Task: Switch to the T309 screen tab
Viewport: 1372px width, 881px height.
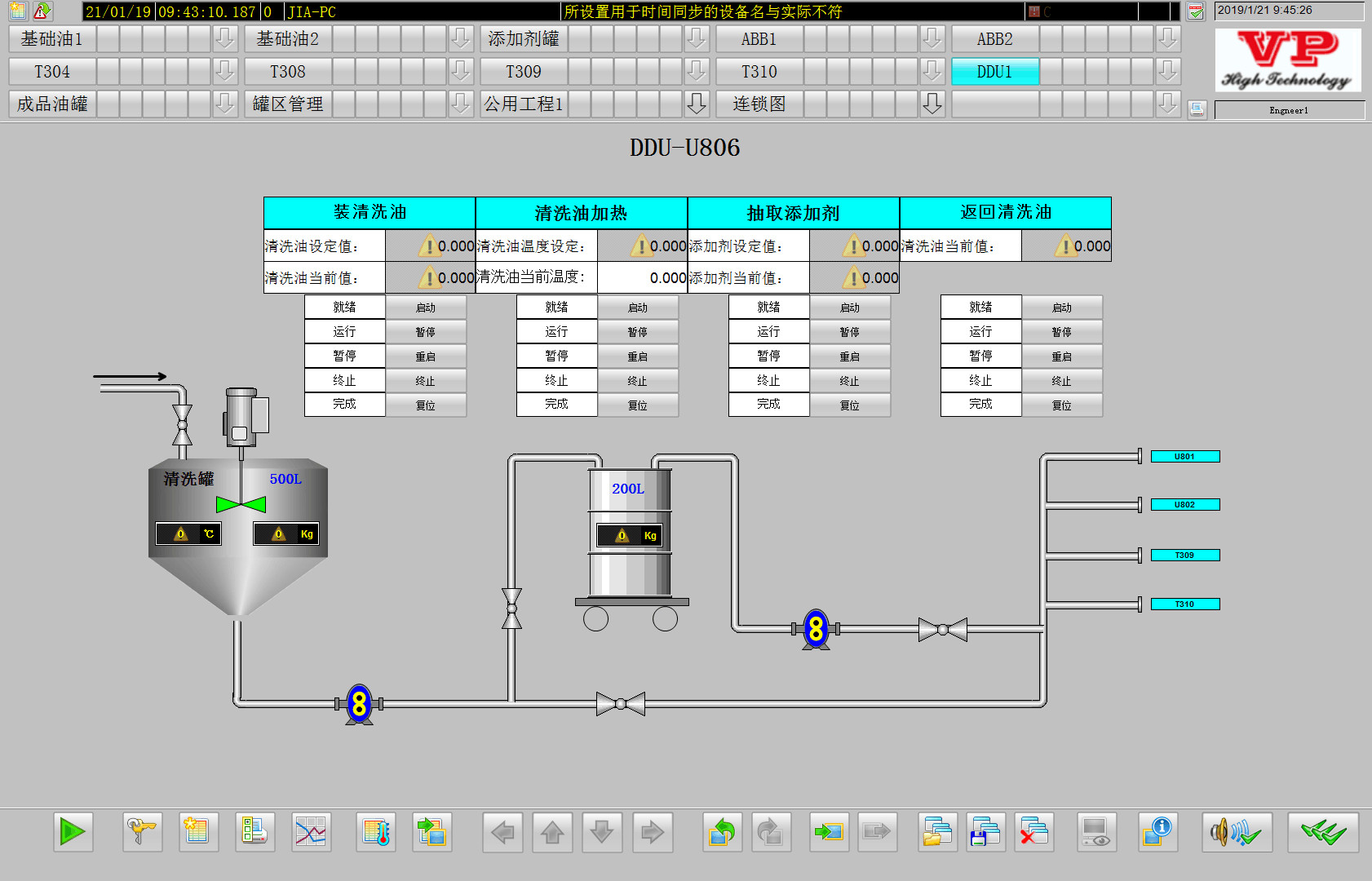Action: (x=524, y=72)
